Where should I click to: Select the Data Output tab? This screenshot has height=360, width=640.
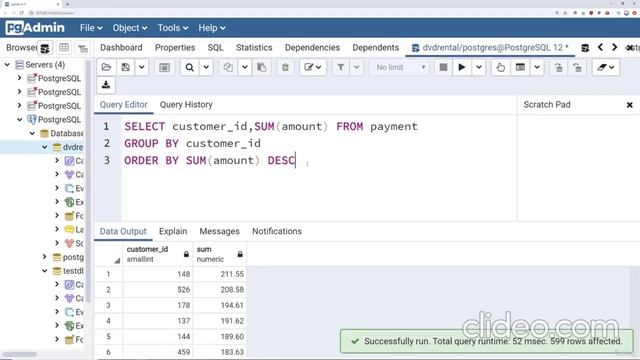123,231
